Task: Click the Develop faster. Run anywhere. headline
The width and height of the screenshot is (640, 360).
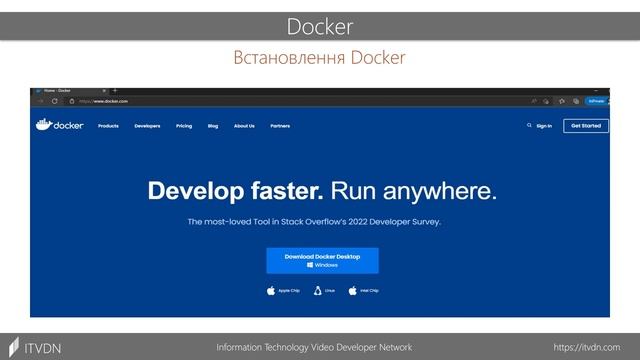Action: [322, 191]
